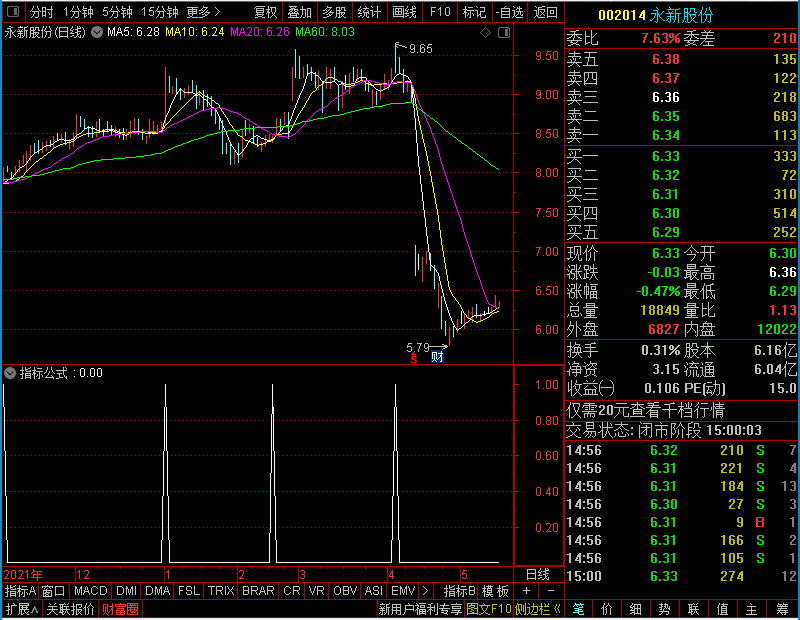Click the red S marker under the chart

click(413, 358)
